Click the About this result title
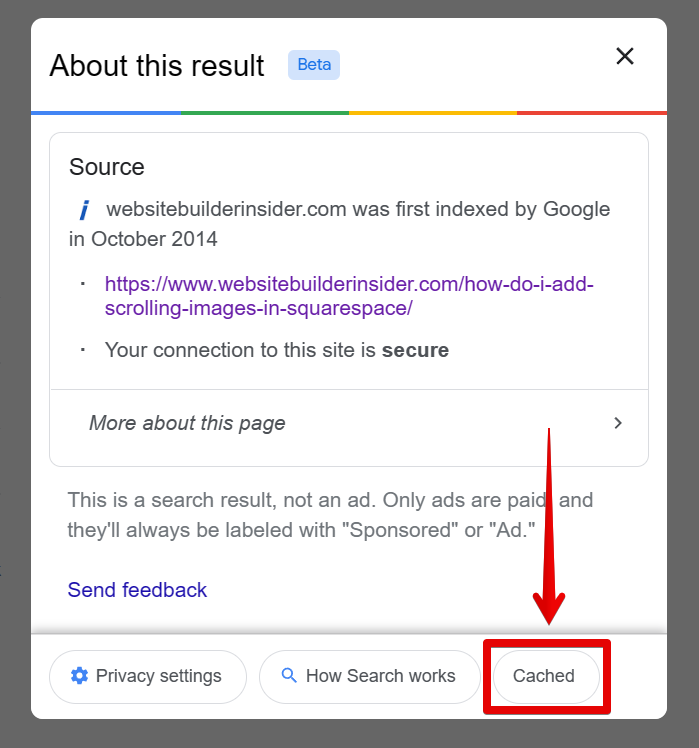 point(157,66)
